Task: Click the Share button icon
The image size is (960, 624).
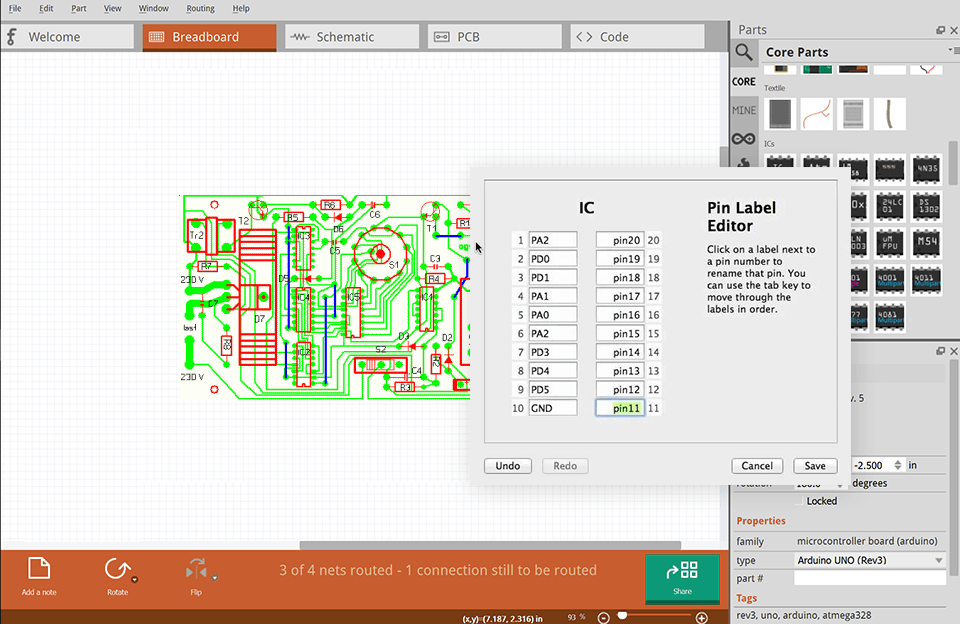Action: 682,572
